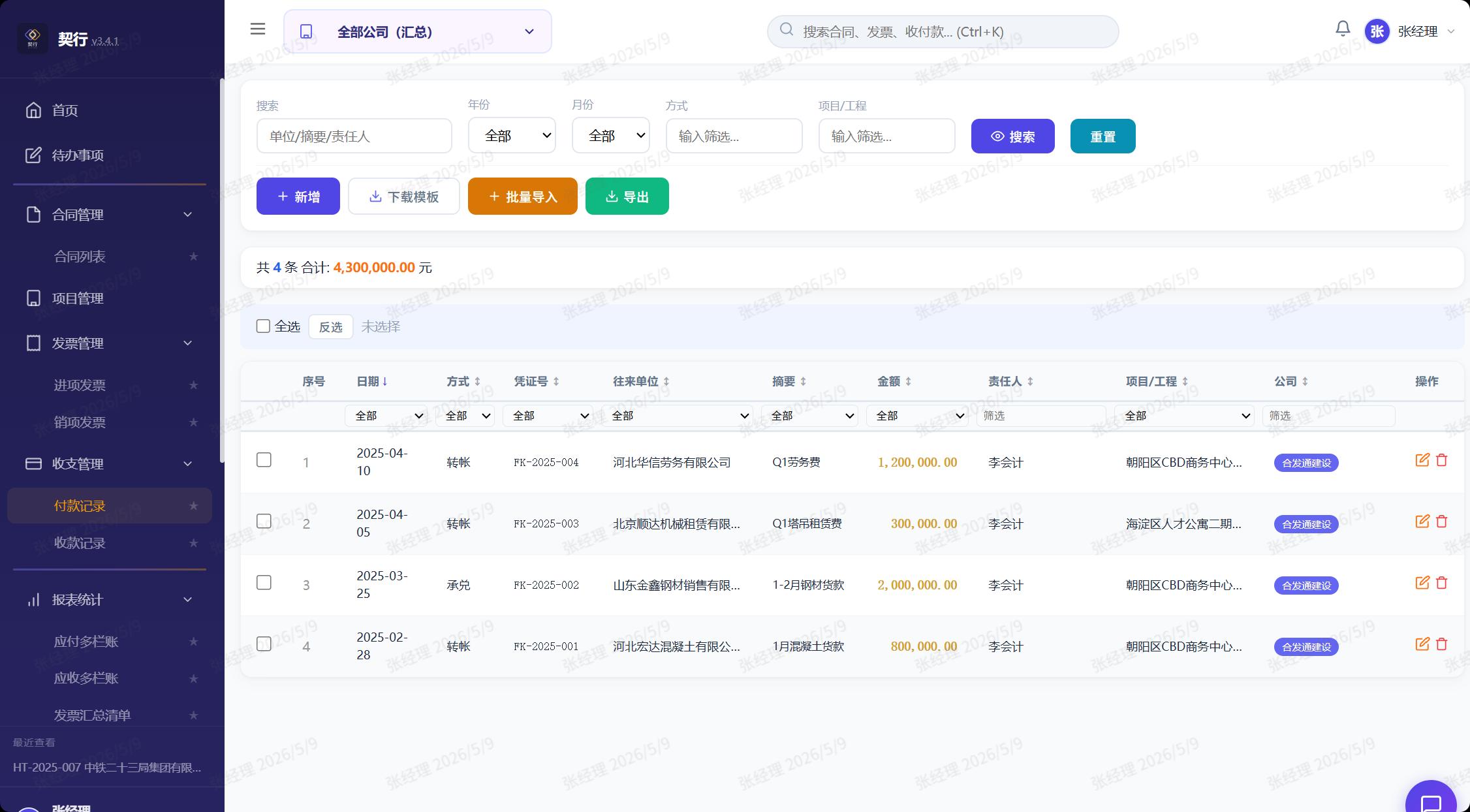Viewport: 1470px width, 812px height.
Task: Click the 张 user avatar
Action: pos(1377,31)
